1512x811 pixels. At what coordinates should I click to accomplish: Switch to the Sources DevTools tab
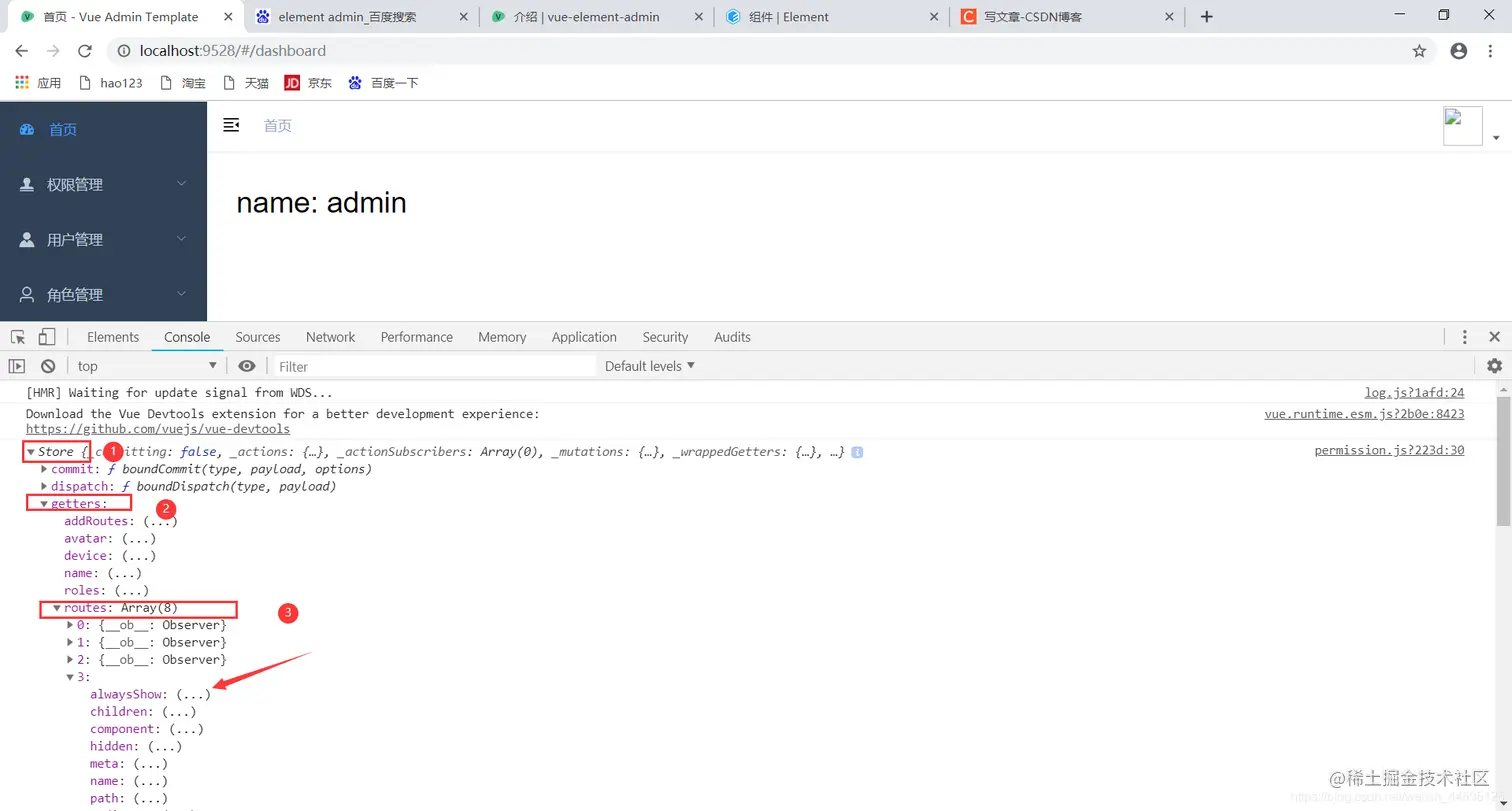[x=258, y=337]
